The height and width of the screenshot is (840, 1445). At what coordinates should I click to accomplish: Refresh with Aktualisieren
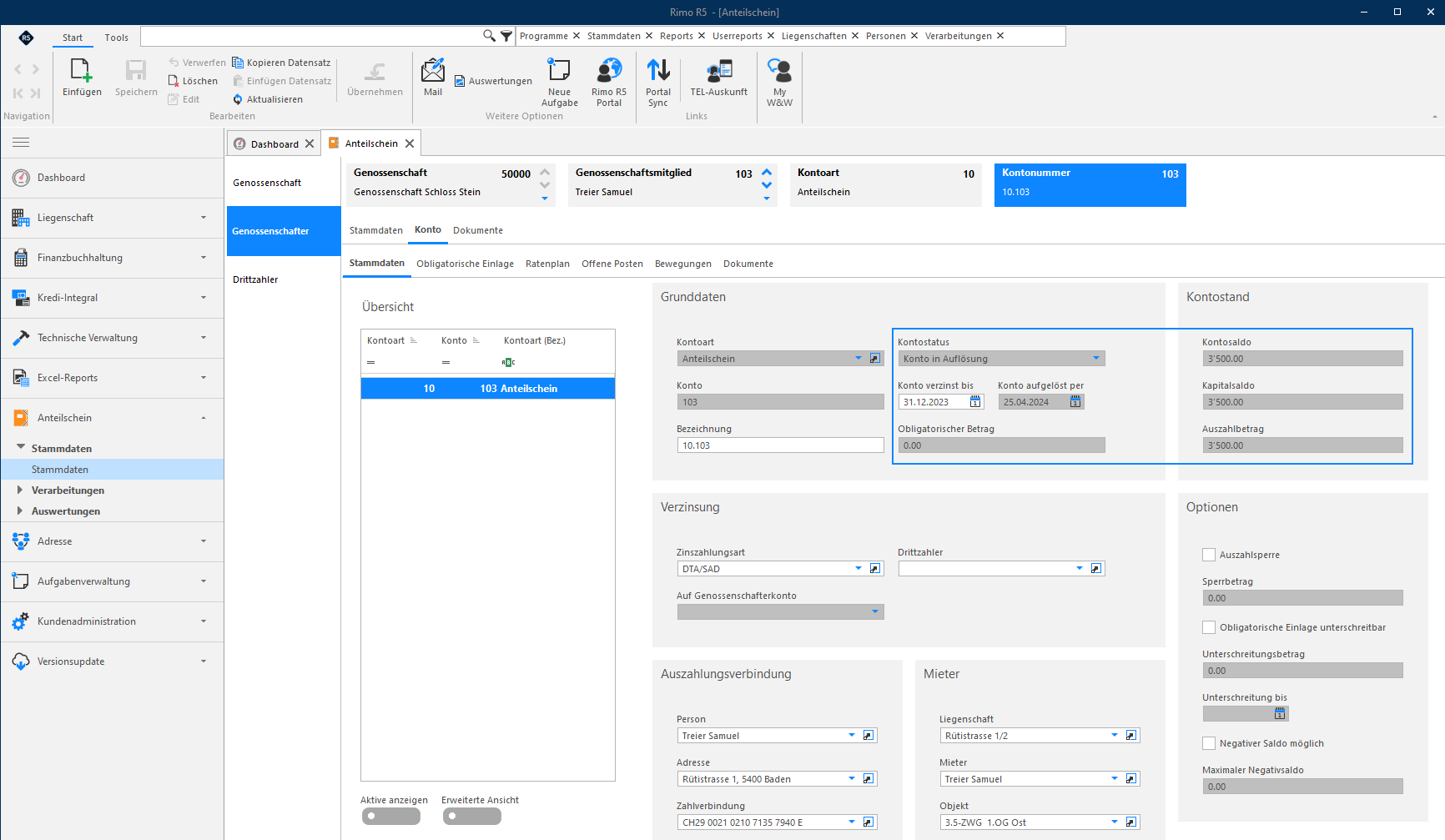(268, 99)
